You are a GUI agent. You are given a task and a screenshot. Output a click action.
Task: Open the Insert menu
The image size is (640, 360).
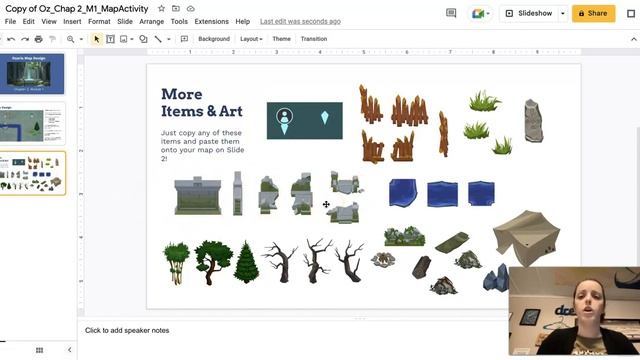(x=72, y=22)
